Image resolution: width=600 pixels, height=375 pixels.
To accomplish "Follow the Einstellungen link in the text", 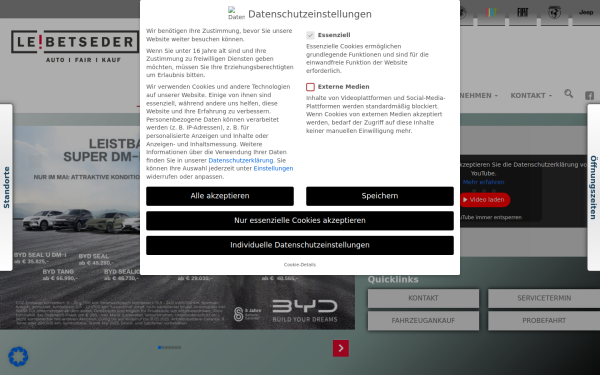I will click(x=273, y=168).
